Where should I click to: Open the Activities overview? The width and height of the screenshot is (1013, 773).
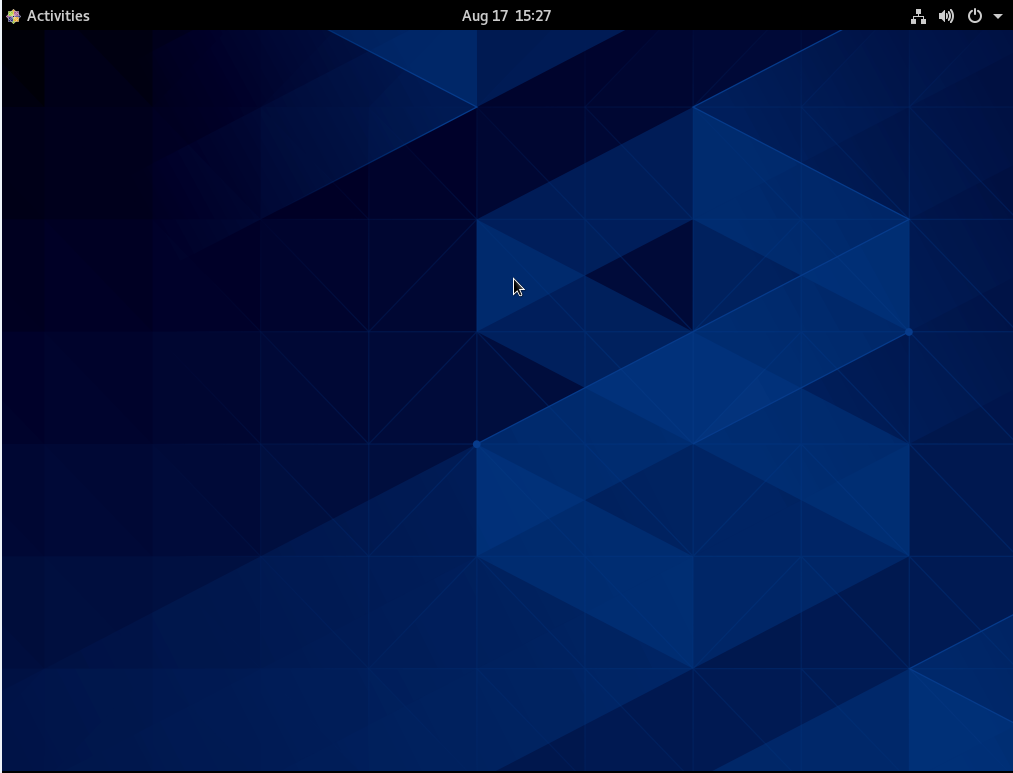58,16
